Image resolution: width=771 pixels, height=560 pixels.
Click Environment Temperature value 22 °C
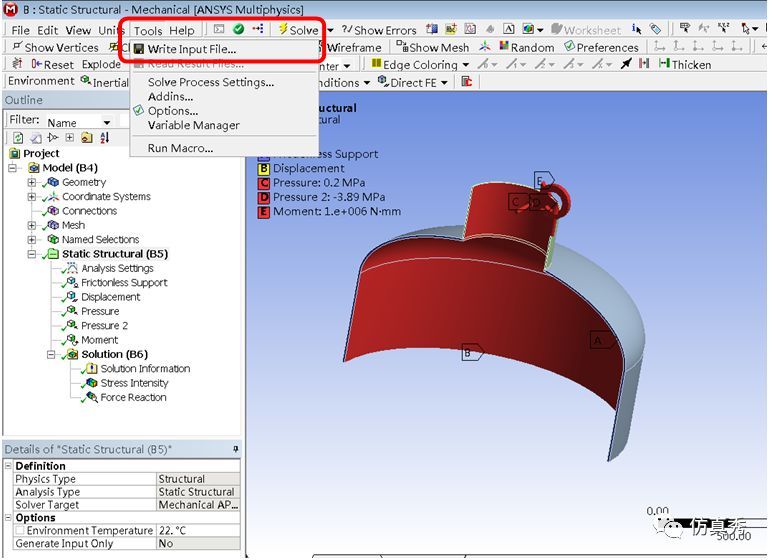point(198,531)
